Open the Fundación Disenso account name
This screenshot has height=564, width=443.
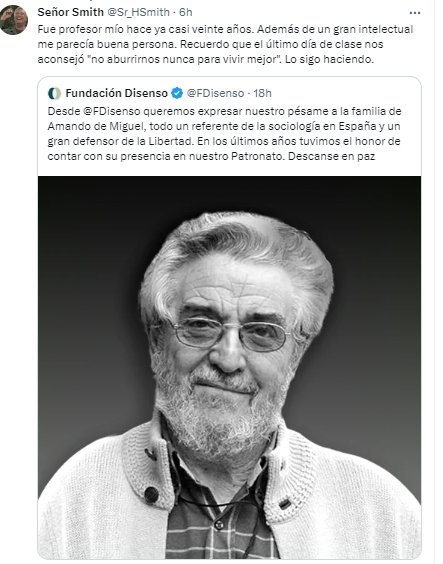[117, 94]
